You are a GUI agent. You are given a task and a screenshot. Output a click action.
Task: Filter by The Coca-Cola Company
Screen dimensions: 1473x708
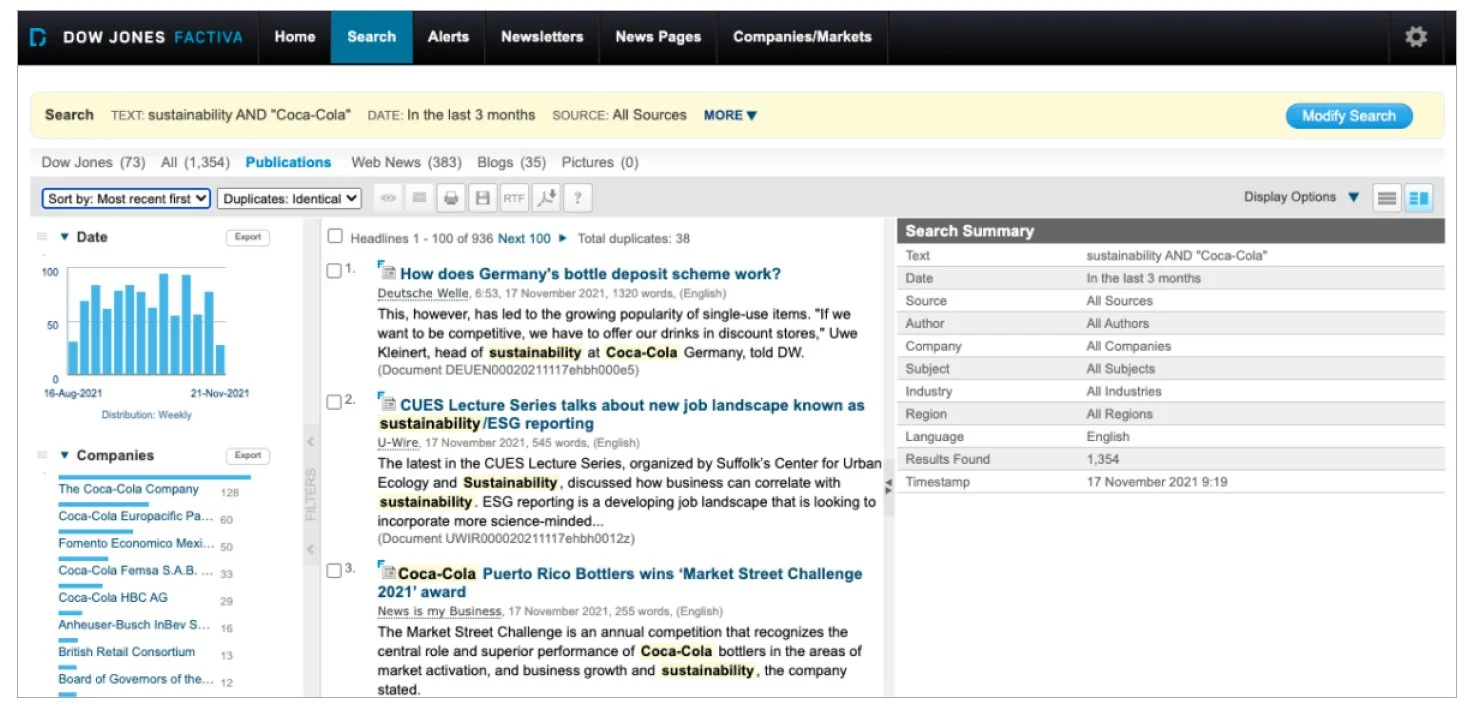(x=128, y=489)
